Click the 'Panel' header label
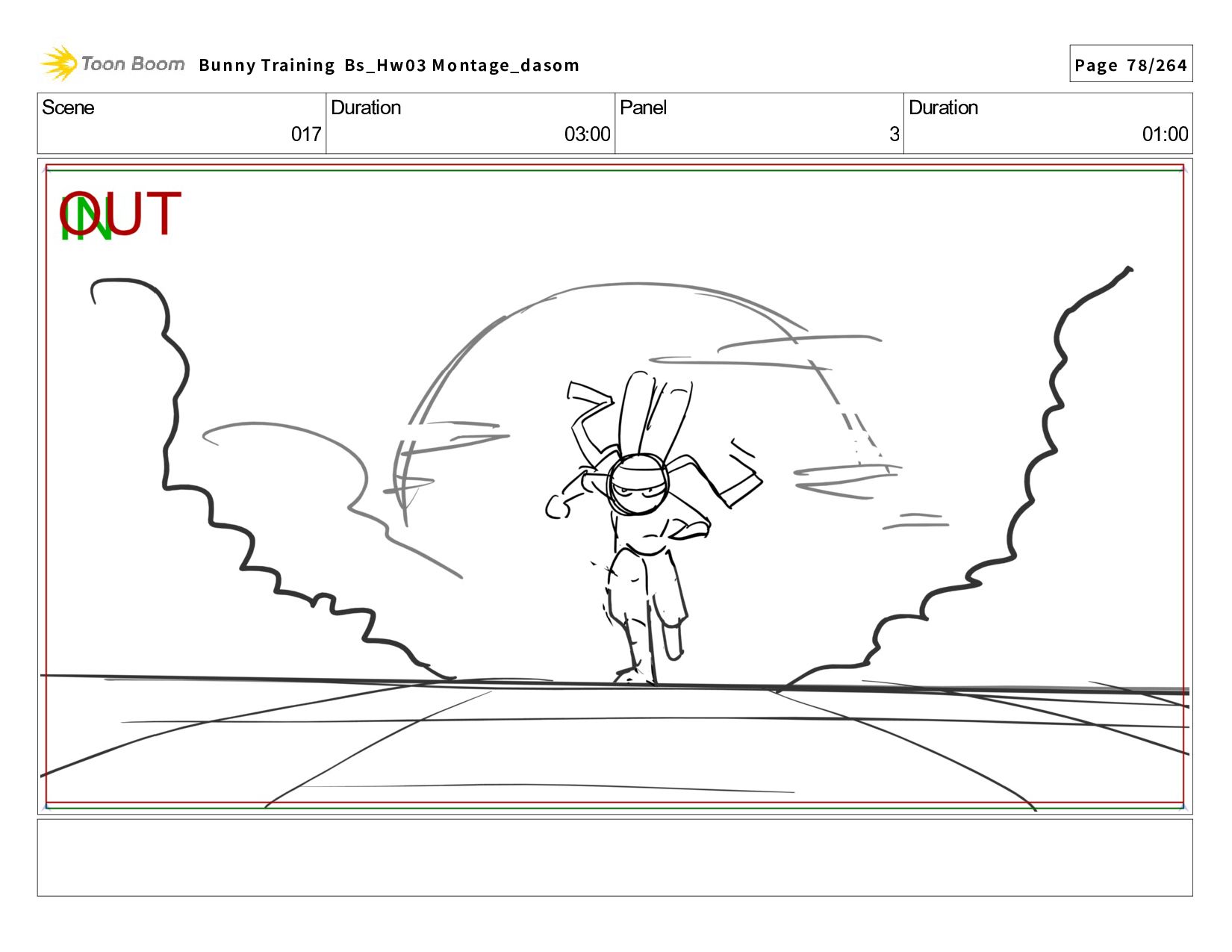 pyautogui.click(x=643, y=108)
